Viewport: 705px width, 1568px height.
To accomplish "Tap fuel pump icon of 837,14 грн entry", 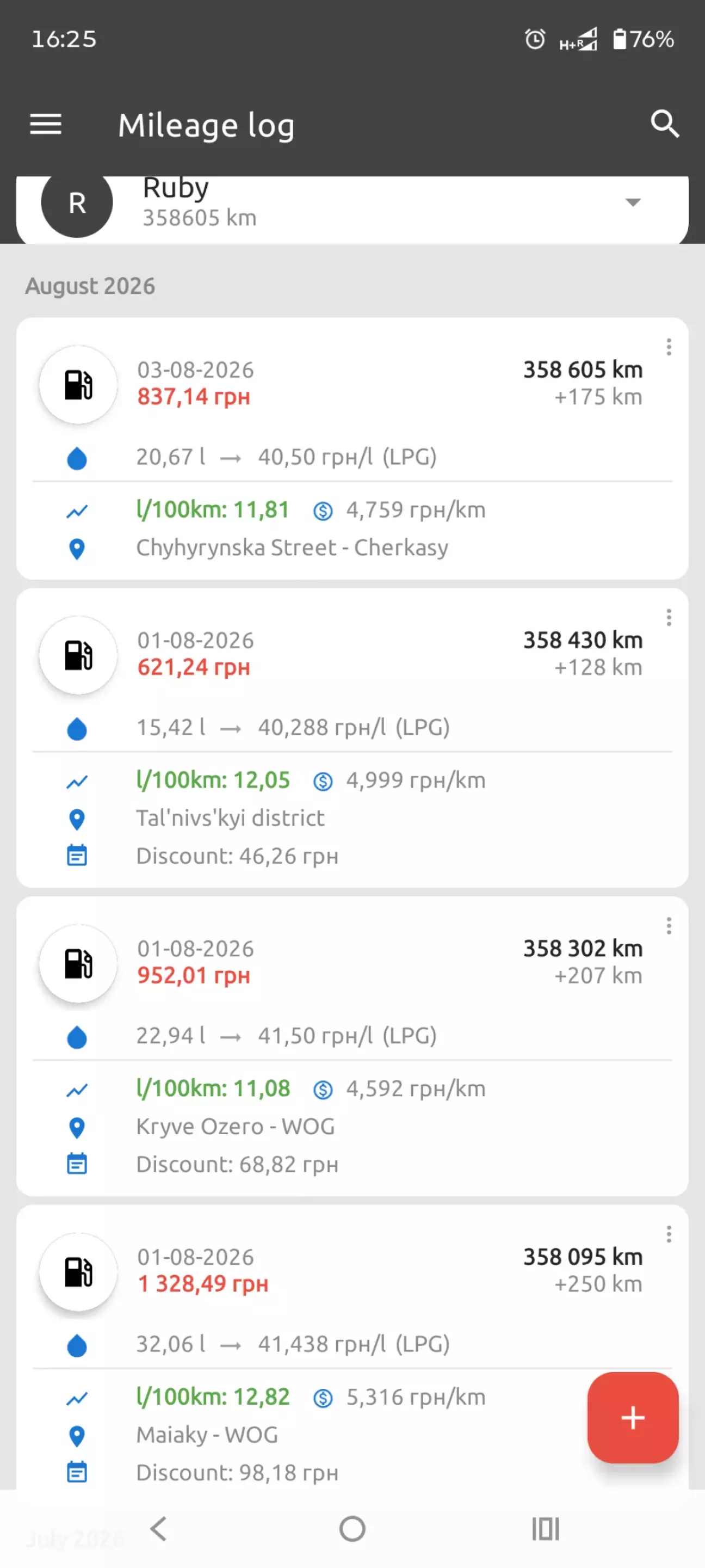I will (78, 385).
